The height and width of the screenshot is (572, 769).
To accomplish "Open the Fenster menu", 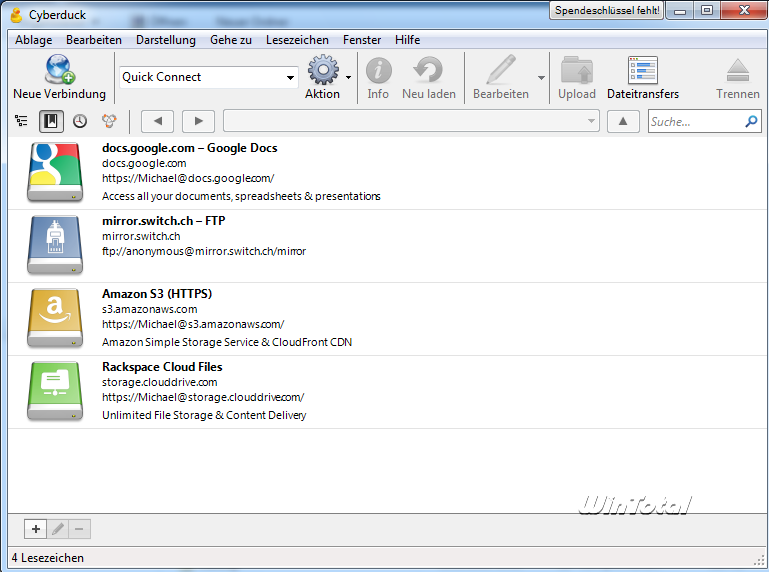I will [x=362, y=40].
